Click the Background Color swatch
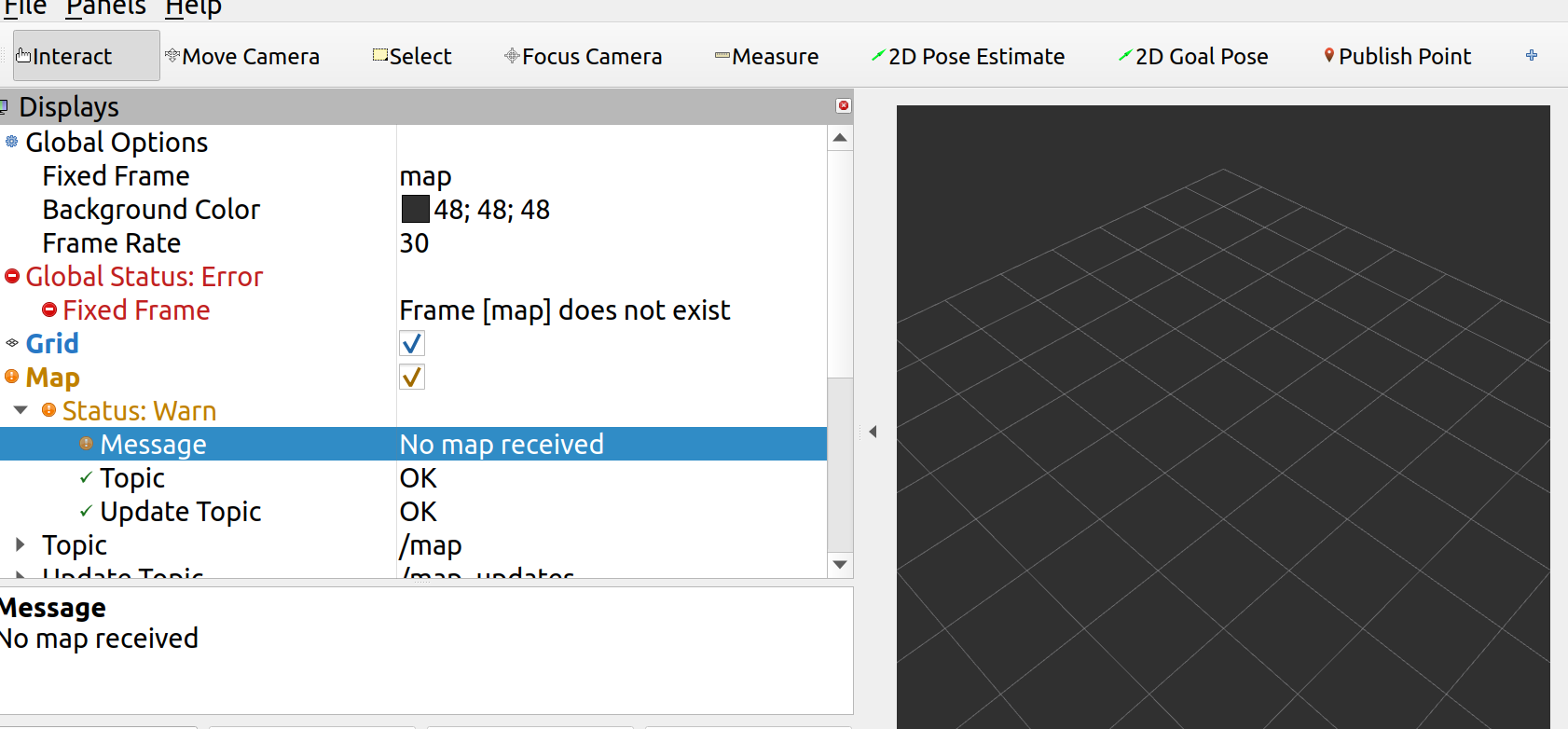This screenshot has width=1568, height=729. [x=416, y=209]
